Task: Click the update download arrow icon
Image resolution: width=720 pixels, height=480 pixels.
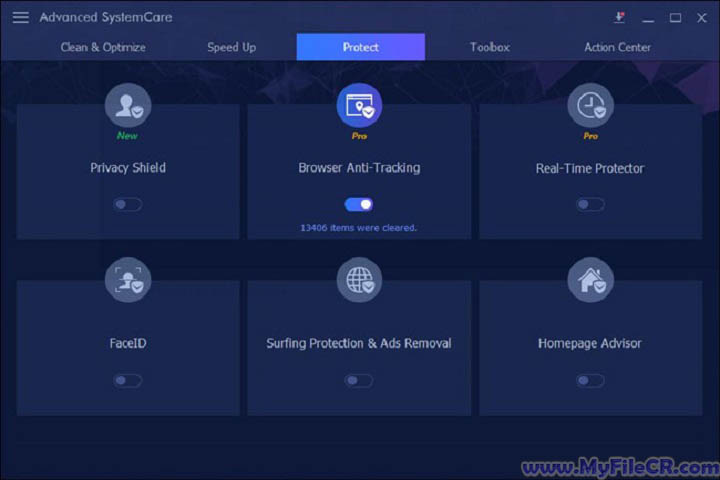Action: (x=619, y=17)
